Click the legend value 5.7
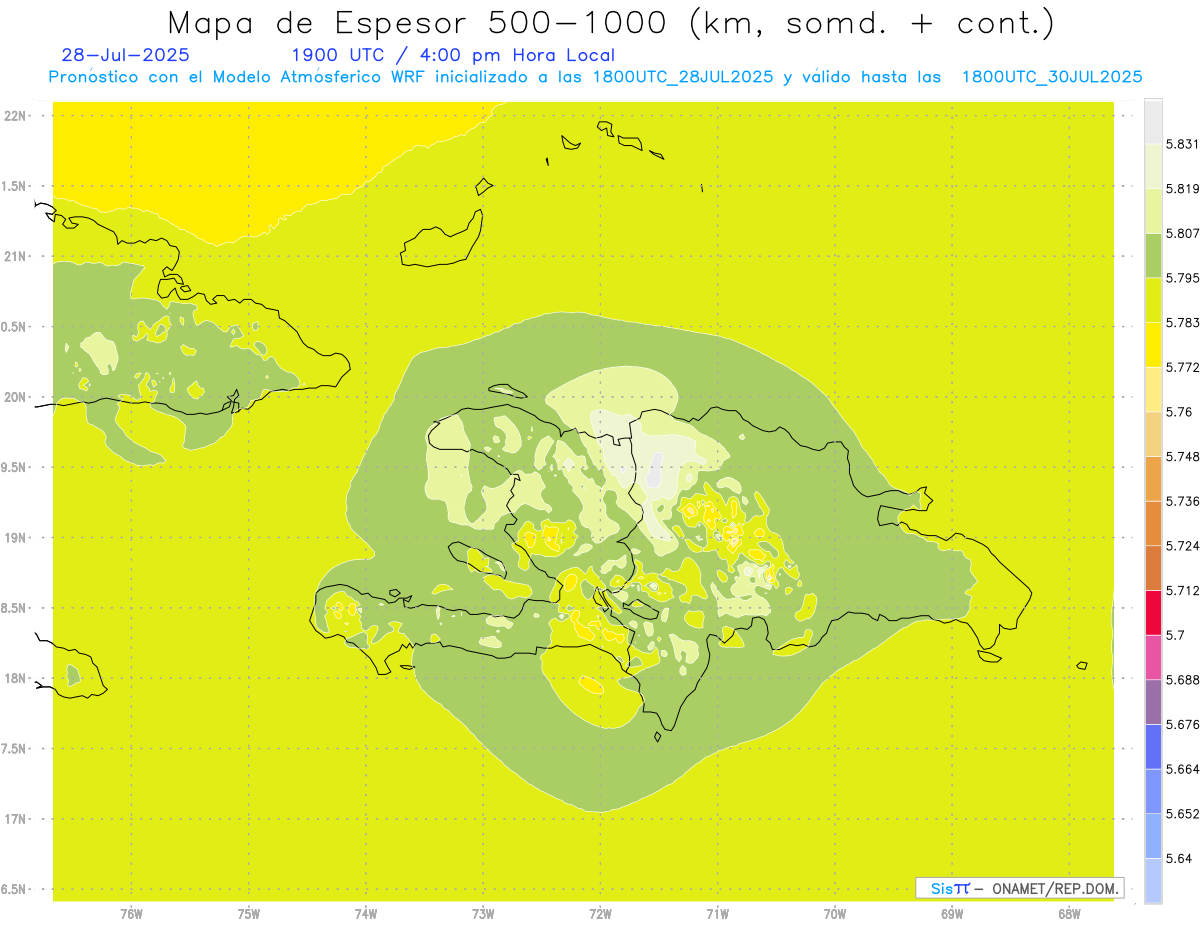 tap(1175, 635)
